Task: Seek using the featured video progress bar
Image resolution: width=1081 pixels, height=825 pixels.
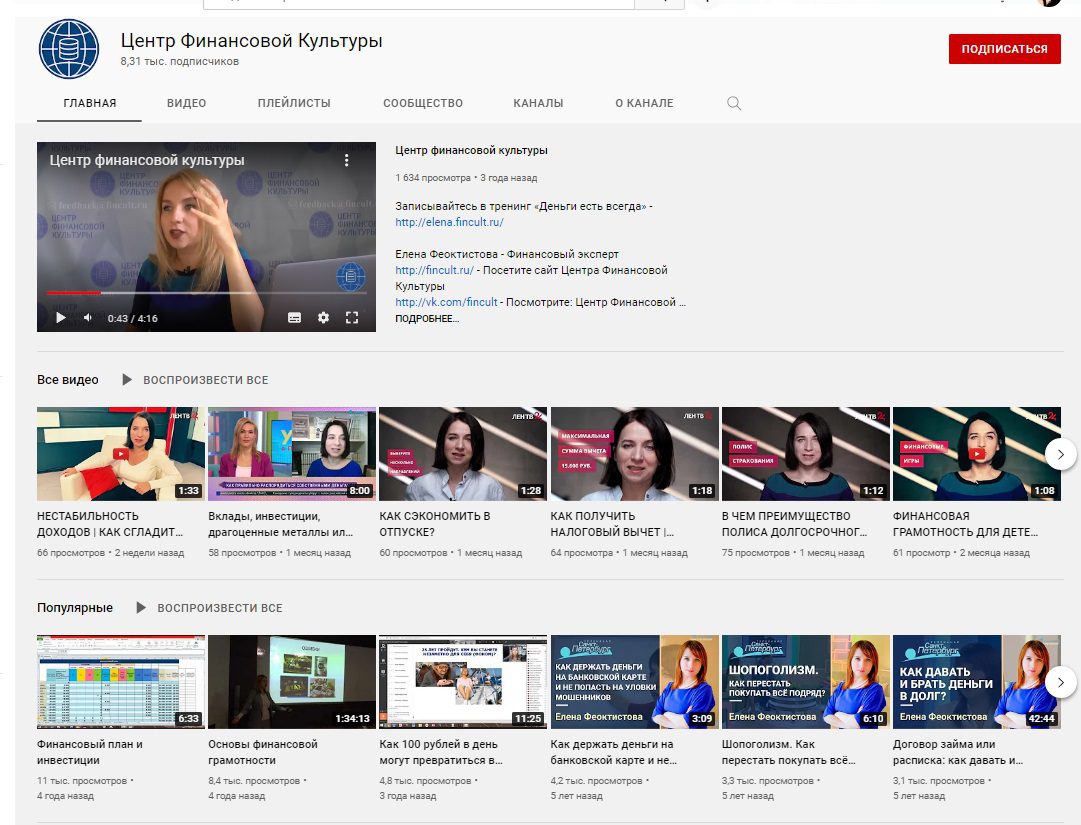Action: click(x=200, y=293)
